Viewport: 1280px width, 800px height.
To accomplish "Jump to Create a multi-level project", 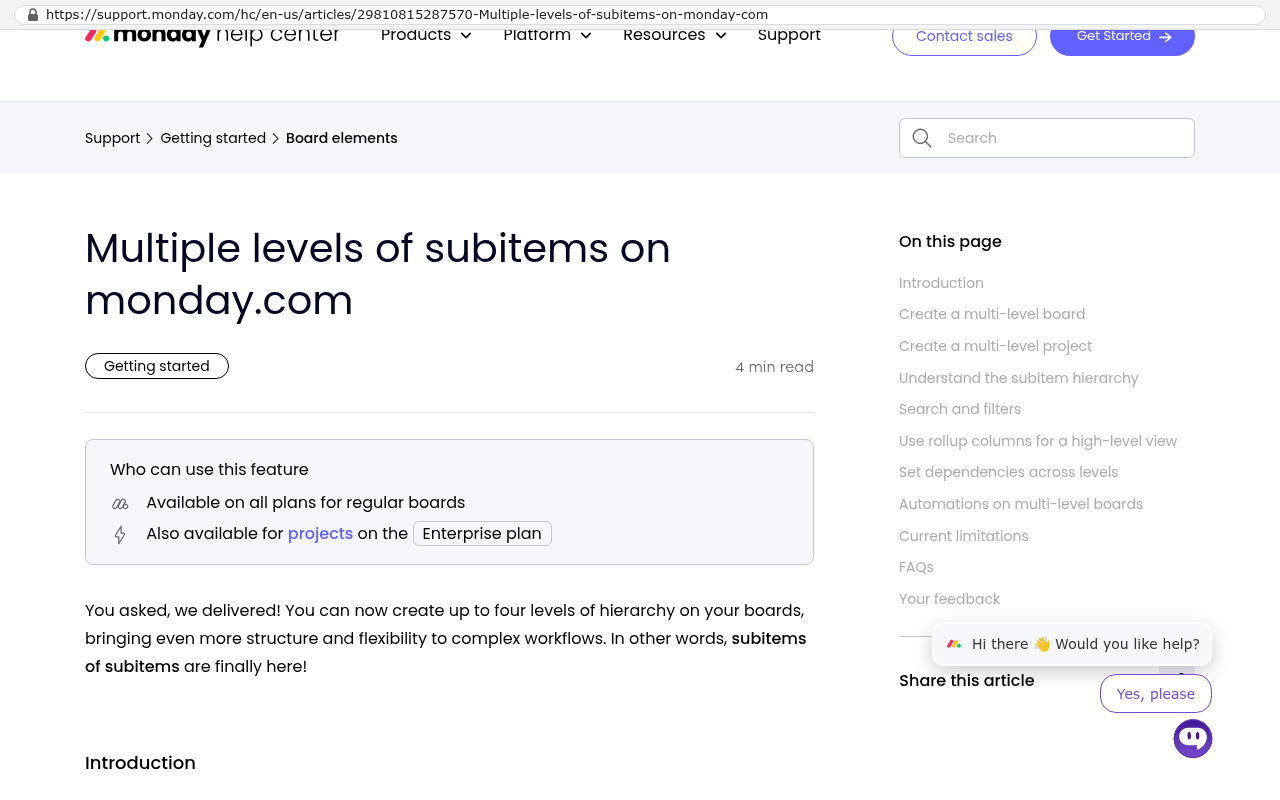I will click(995, 346).
